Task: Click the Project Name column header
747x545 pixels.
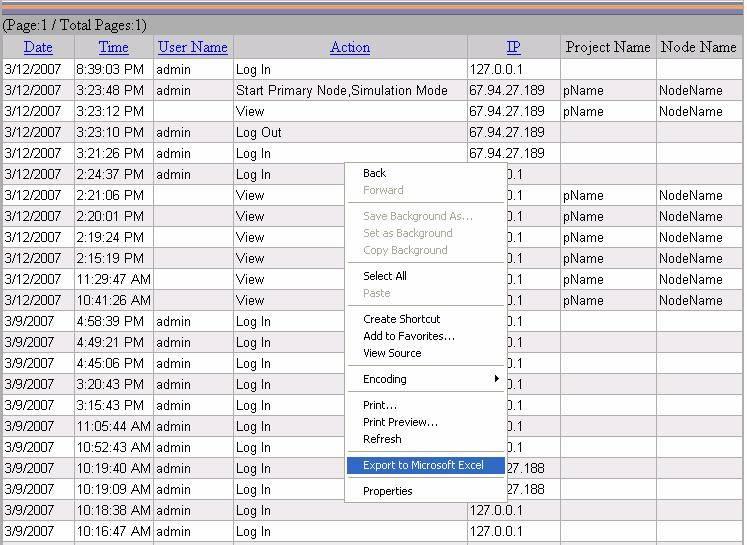Action: pos(607,47)
